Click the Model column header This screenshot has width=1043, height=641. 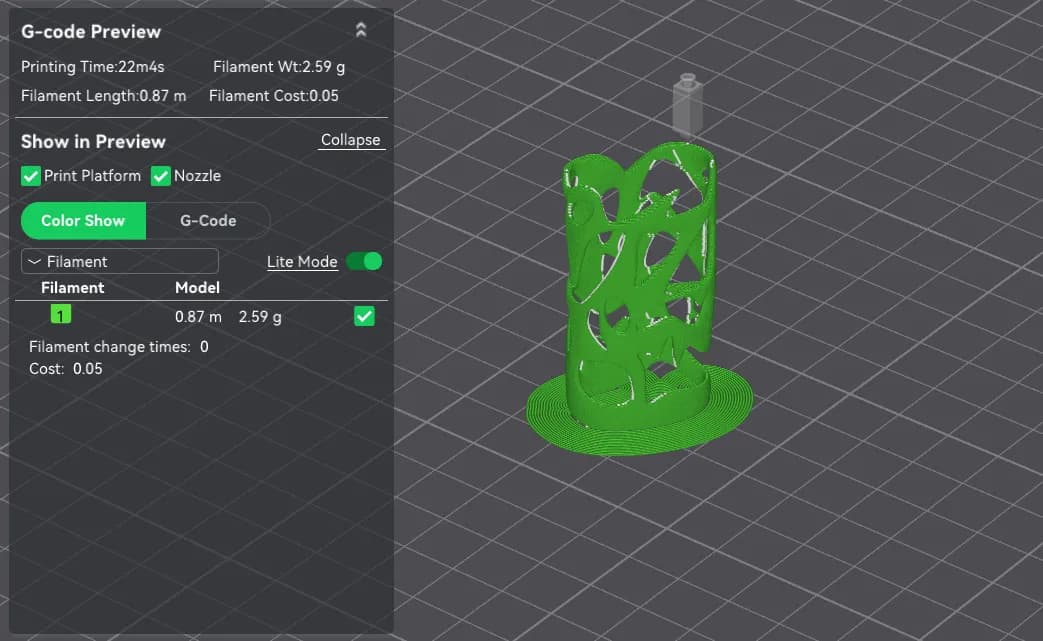[197, 288]
